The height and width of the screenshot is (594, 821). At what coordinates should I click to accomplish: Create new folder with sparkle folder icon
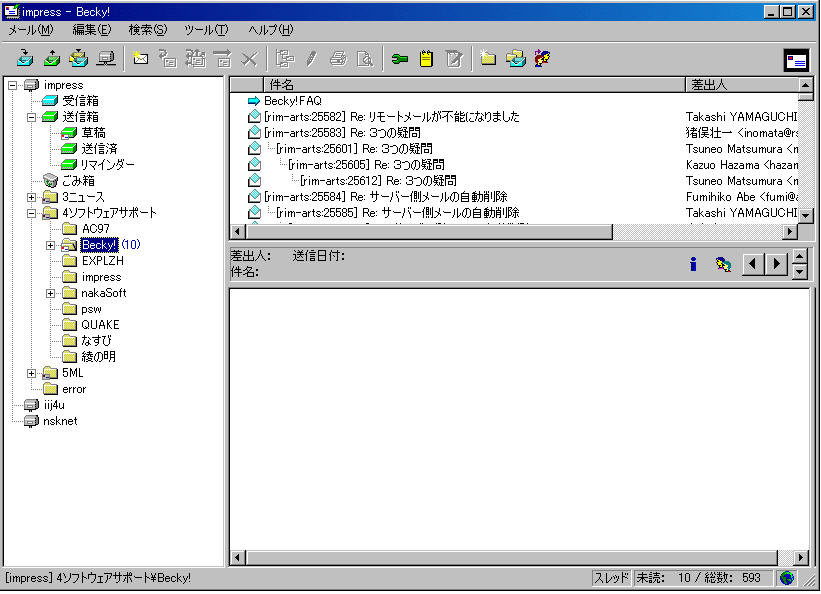click(x=488, y=58)
